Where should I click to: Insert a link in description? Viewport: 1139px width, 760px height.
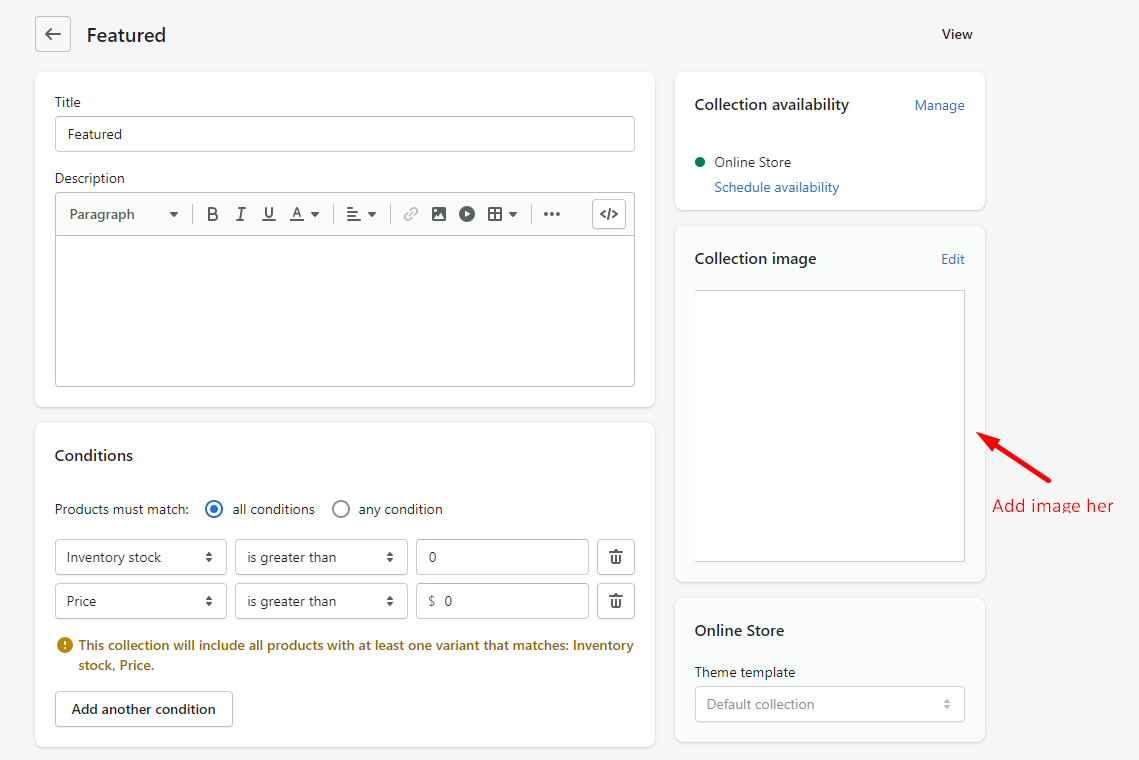pyautogui.click(x=410, y=214)
